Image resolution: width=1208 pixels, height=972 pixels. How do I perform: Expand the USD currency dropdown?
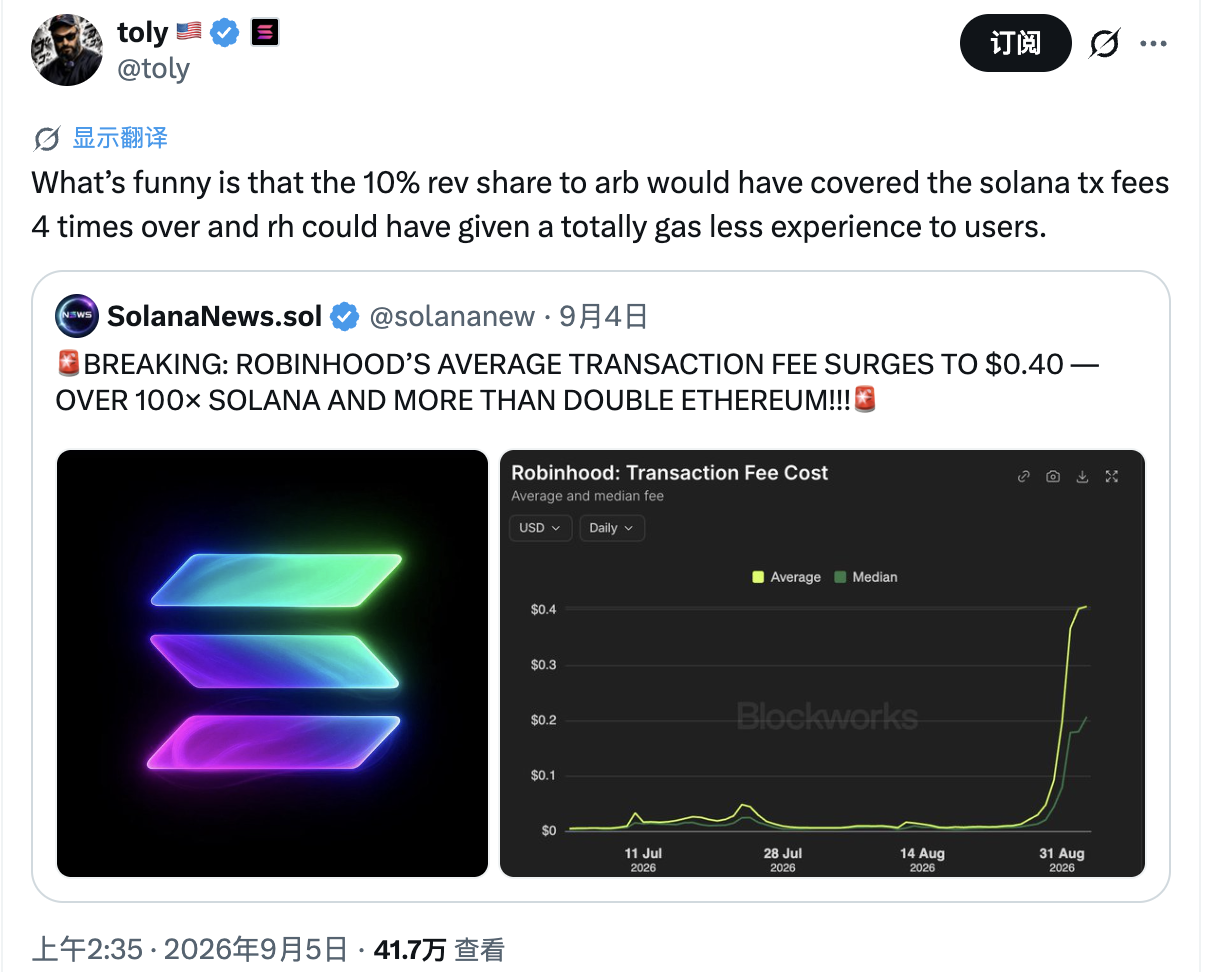pos(541,528)
